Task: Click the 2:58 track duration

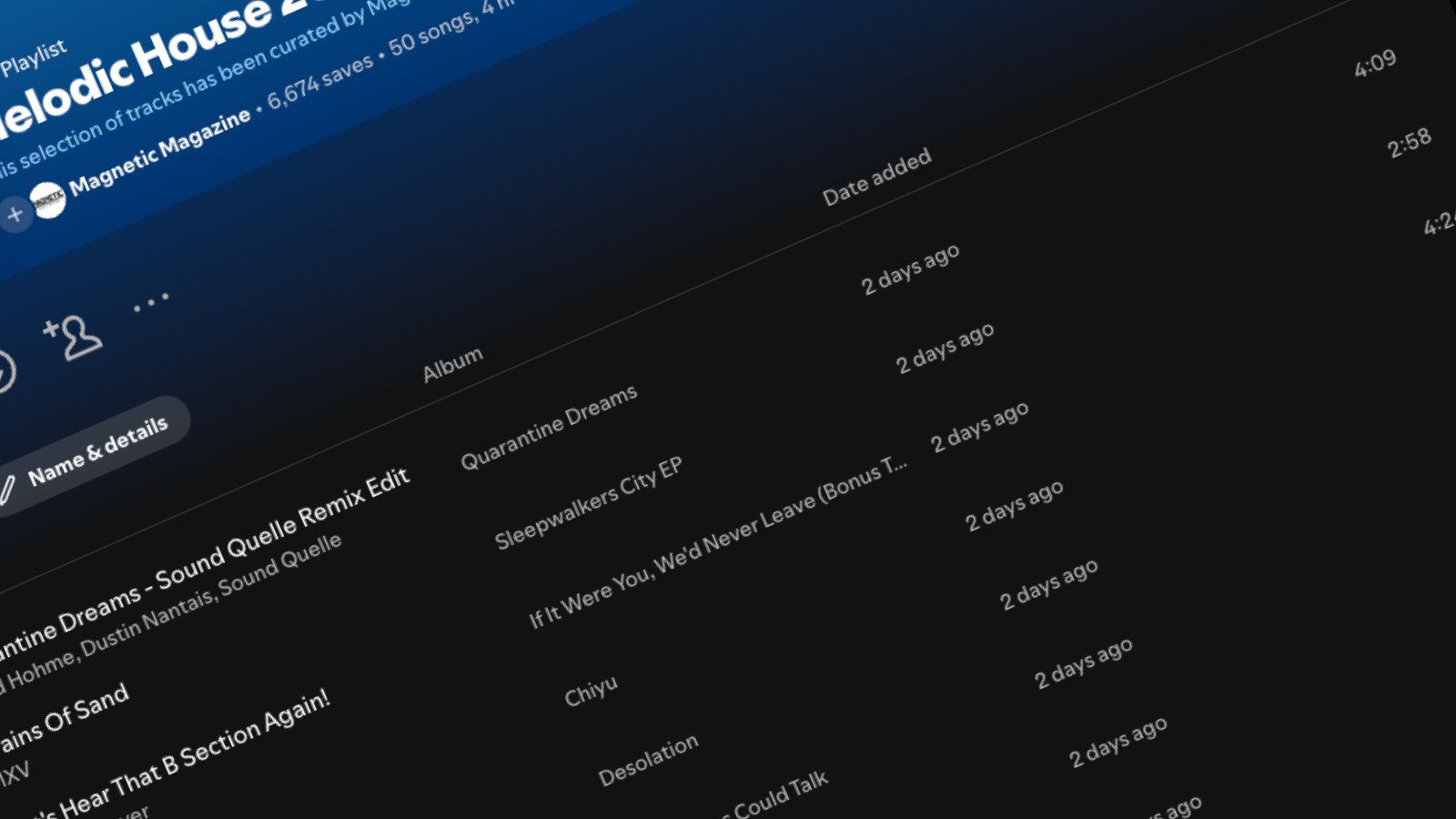Action: tap(1410, 143)
